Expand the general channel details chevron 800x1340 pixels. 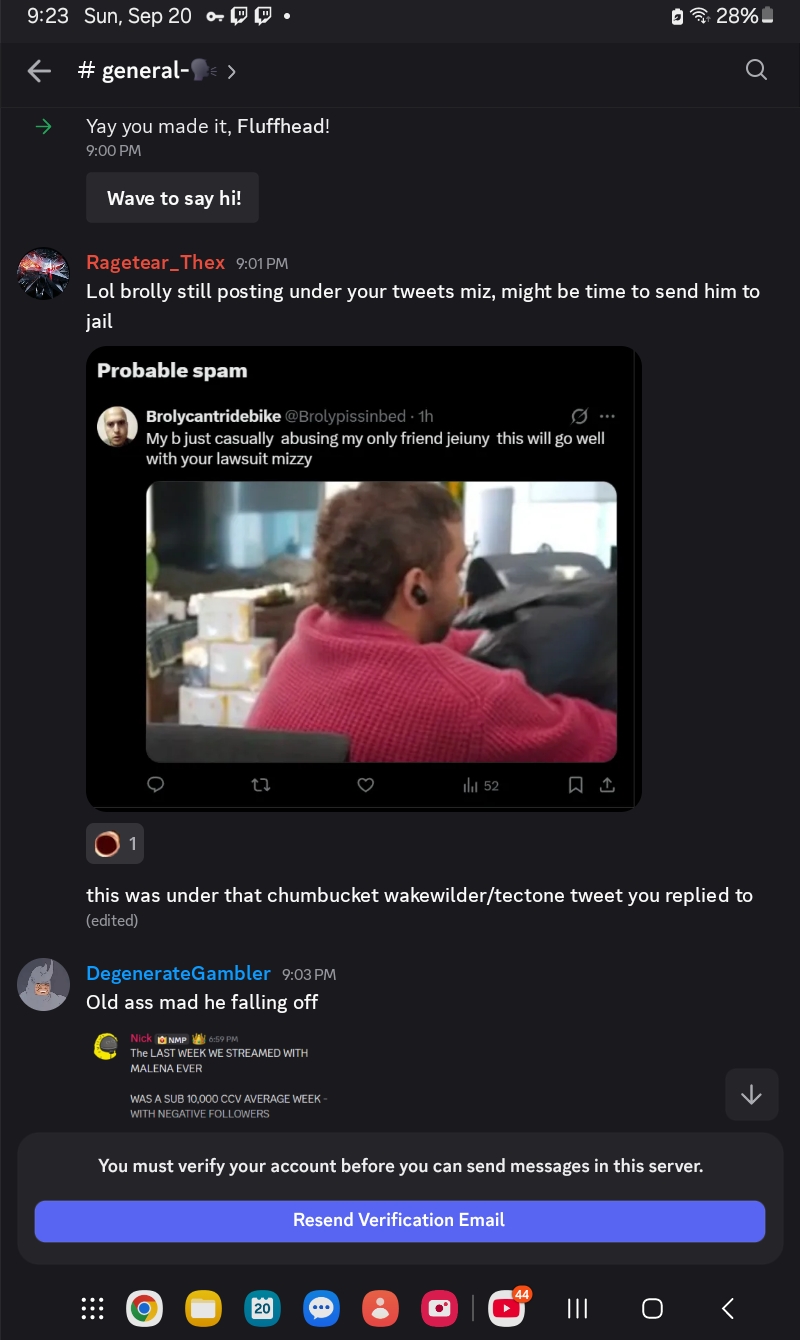click(x=232, y=71)
